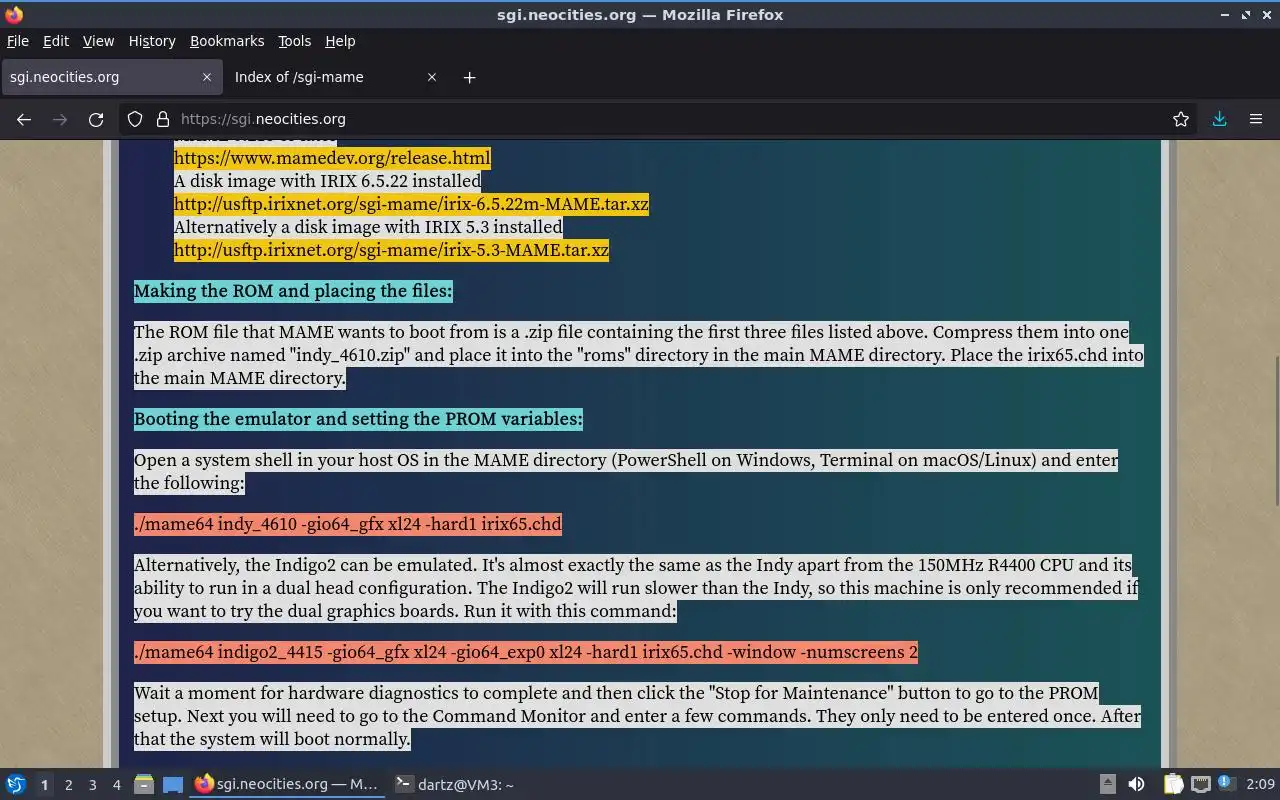Open the Edit menu
This screenshot has width=1280, height=800.
[x=56, y=41]
